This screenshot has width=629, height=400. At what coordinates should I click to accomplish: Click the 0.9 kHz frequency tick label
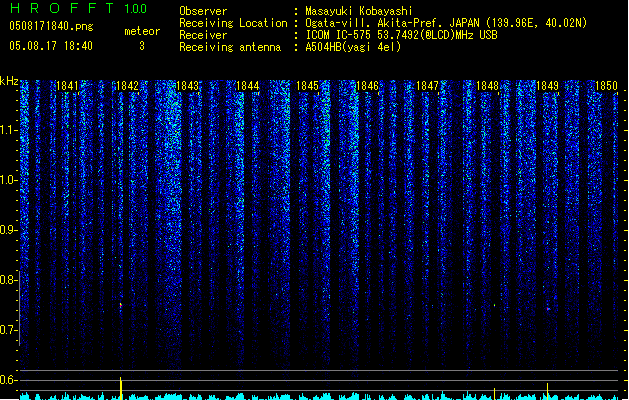[x=8, y=230]
